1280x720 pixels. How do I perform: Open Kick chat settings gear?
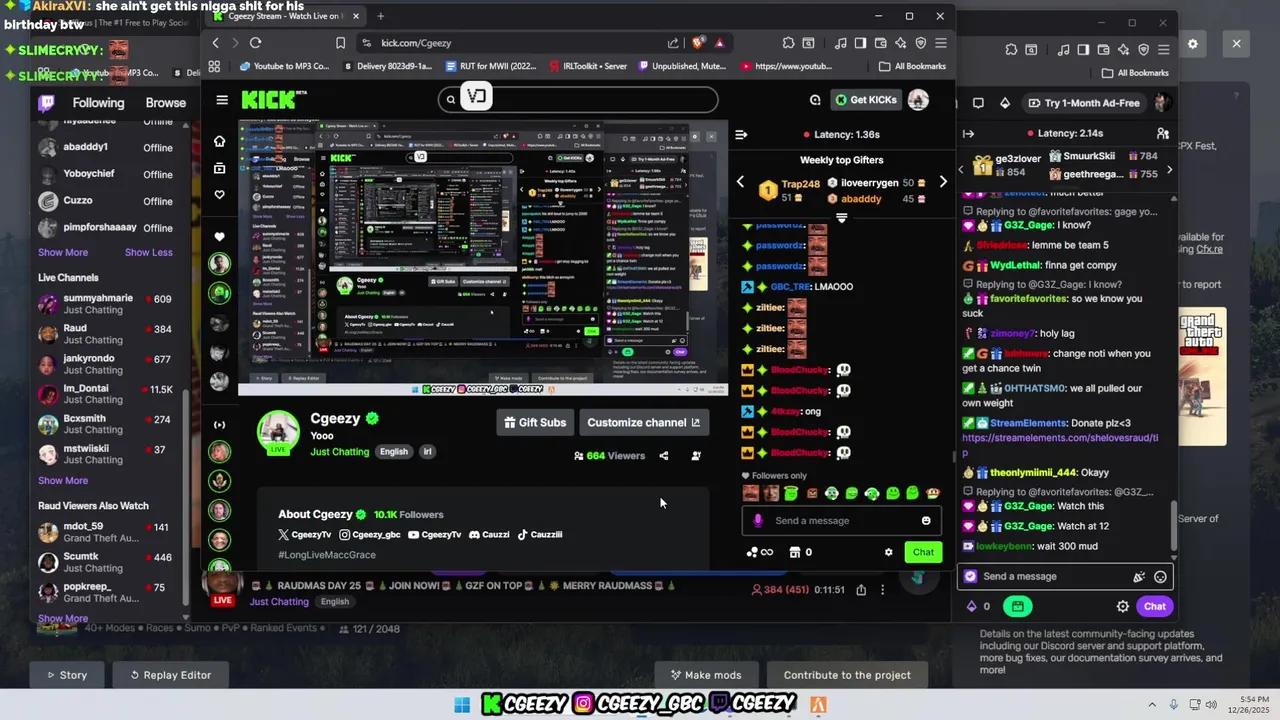click(x=888, y=552)
